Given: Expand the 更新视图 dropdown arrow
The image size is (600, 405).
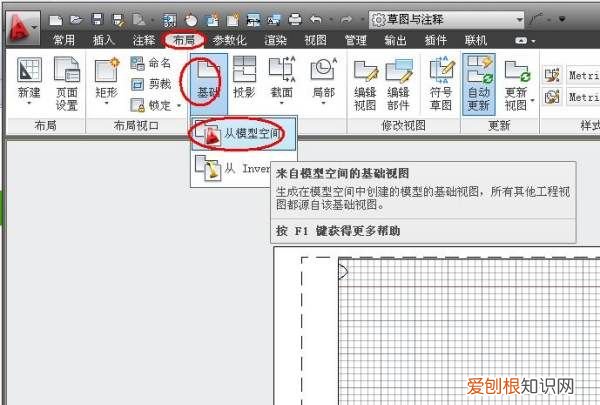Looking at the screenshot, I should pyautogui.click(x=533, y=101).
